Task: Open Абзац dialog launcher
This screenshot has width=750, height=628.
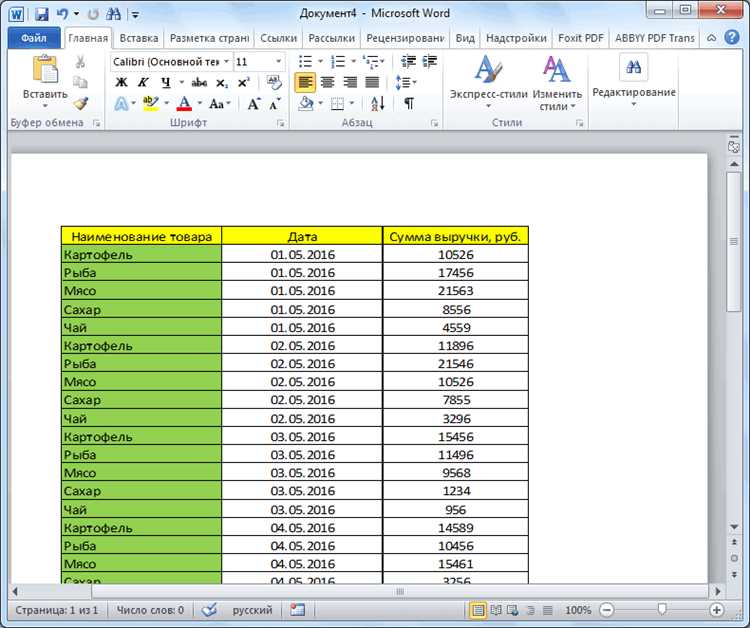Action: coord(435,124)
